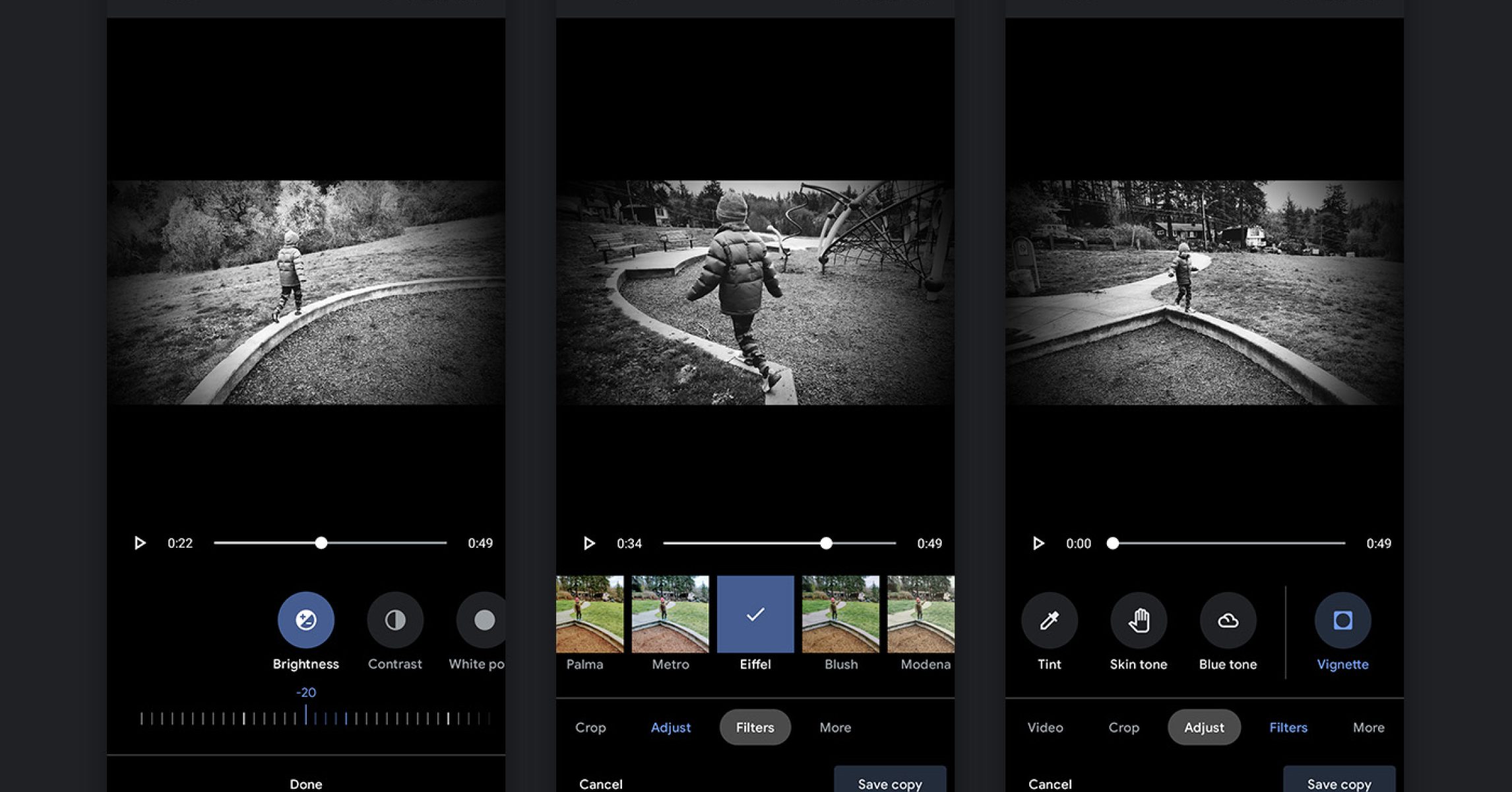The height and width of the screenshot is (792, 1512).
Task: Deselect the checked Eiffel filter
Action: 755,614
